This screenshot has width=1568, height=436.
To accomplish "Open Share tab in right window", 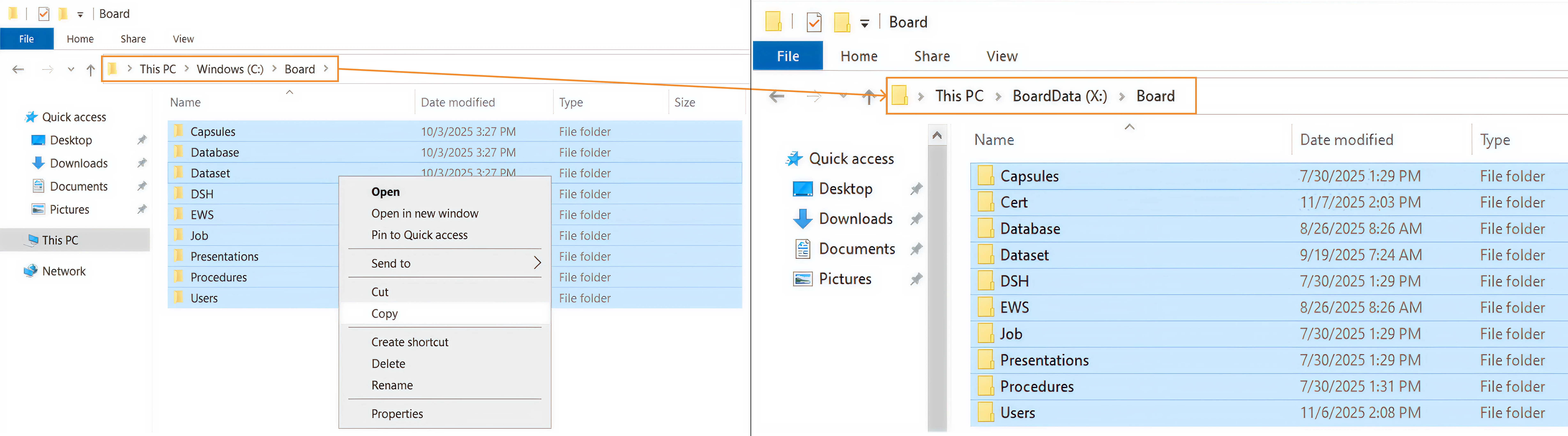I will [932, 56].
